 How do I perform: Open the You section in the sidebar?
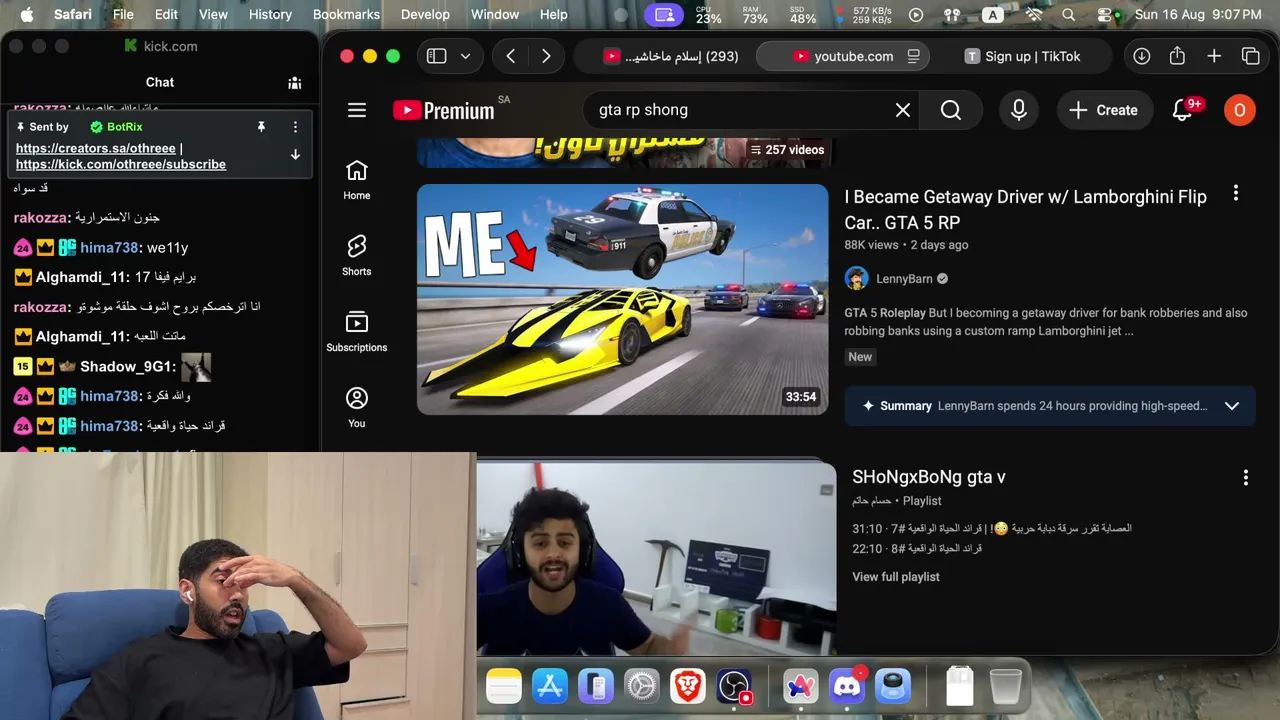pos(357,408)
